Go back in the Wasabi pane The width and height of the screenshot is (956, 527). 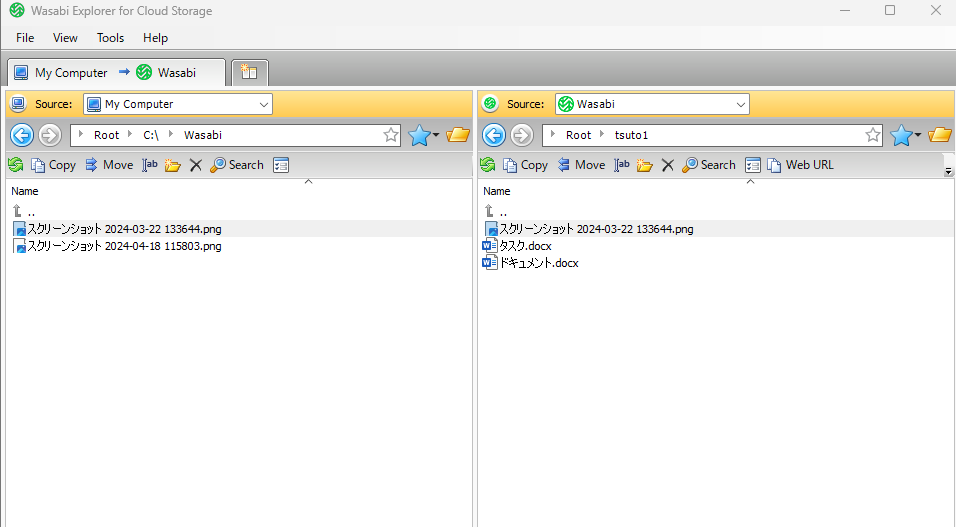[x=494, y=135]
